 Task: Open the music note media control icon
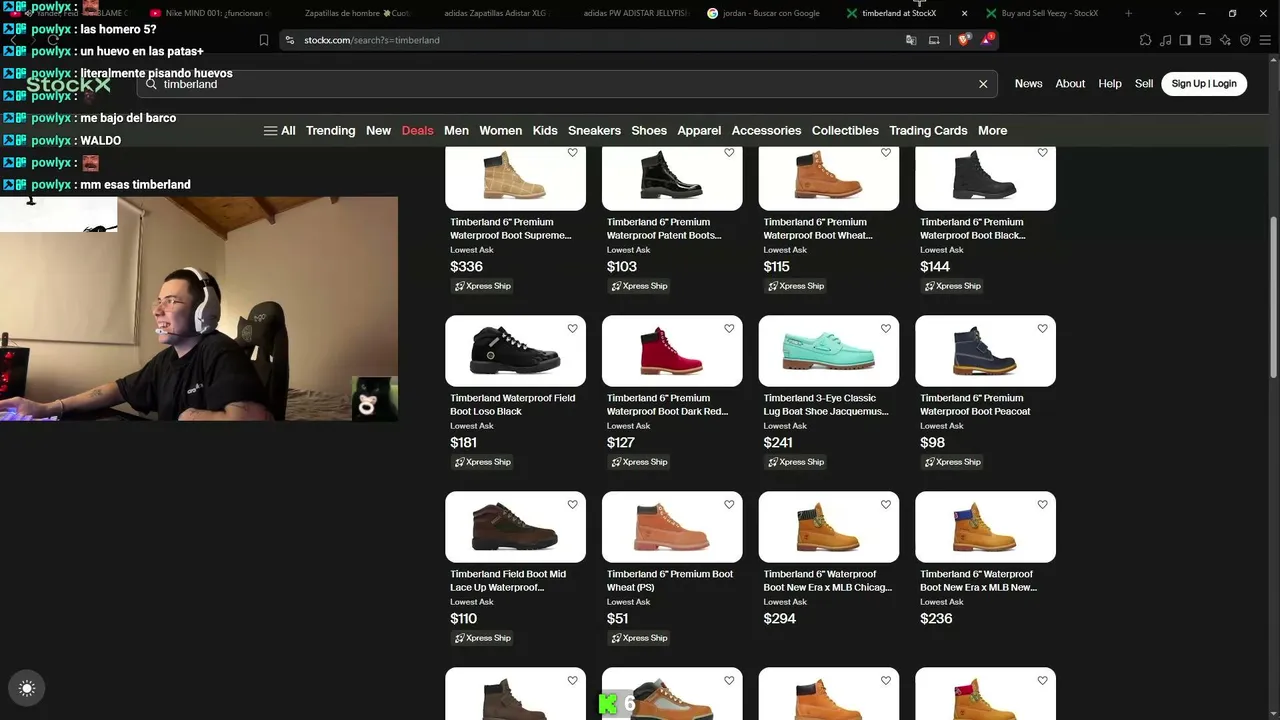tap(1165, 40)
